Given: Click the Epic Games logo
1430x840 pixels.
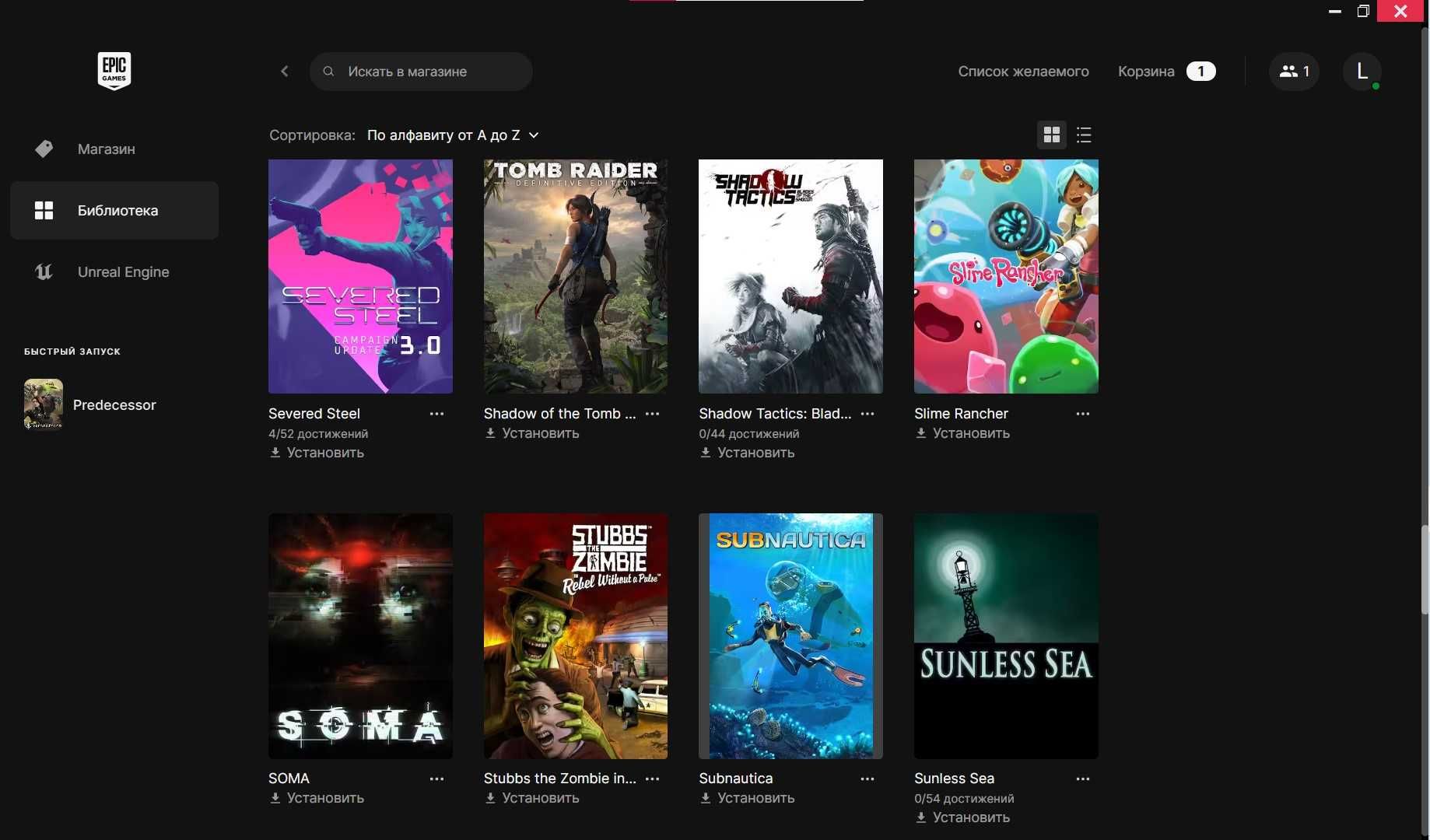Looking at the screenshot, I should pyautogui.click(x=114, y=71).
